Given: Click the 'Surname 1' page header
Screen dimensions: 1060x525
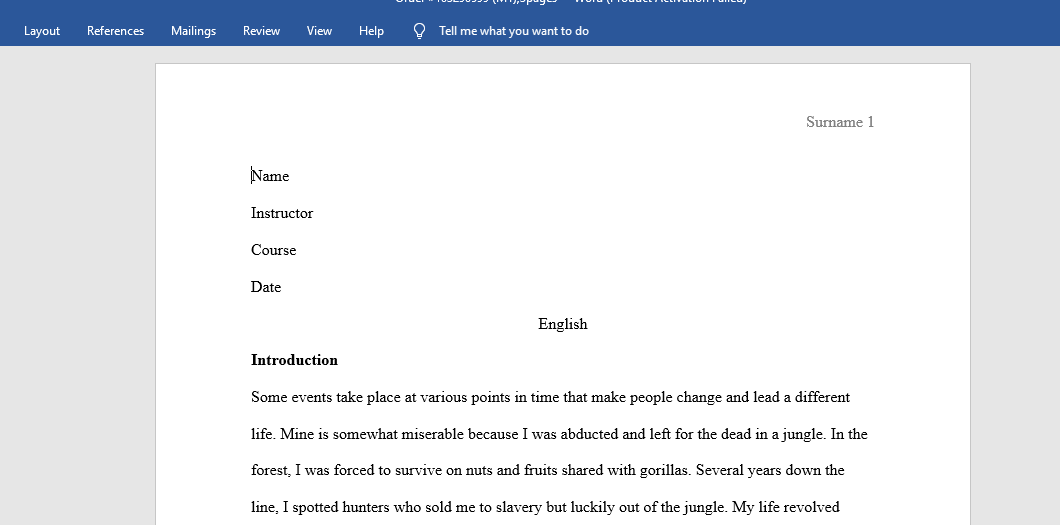Looking at the screenshot, I should tap(840, 122).
